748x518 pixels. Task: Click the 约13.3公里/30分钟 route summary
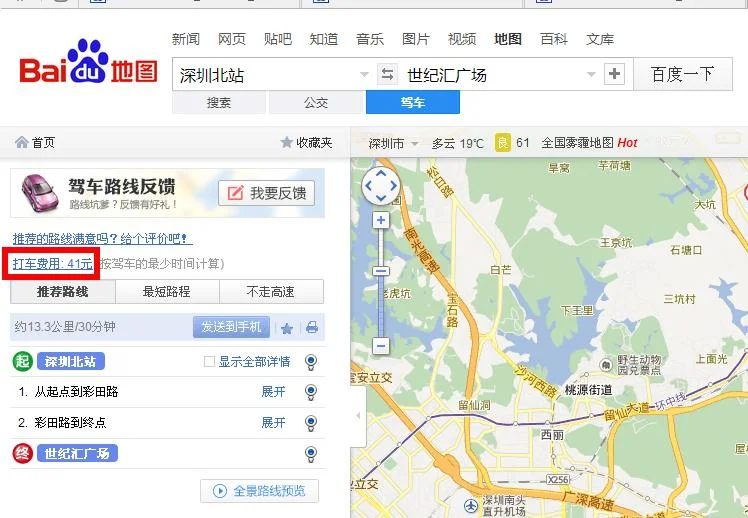click(x=65, y=327)
